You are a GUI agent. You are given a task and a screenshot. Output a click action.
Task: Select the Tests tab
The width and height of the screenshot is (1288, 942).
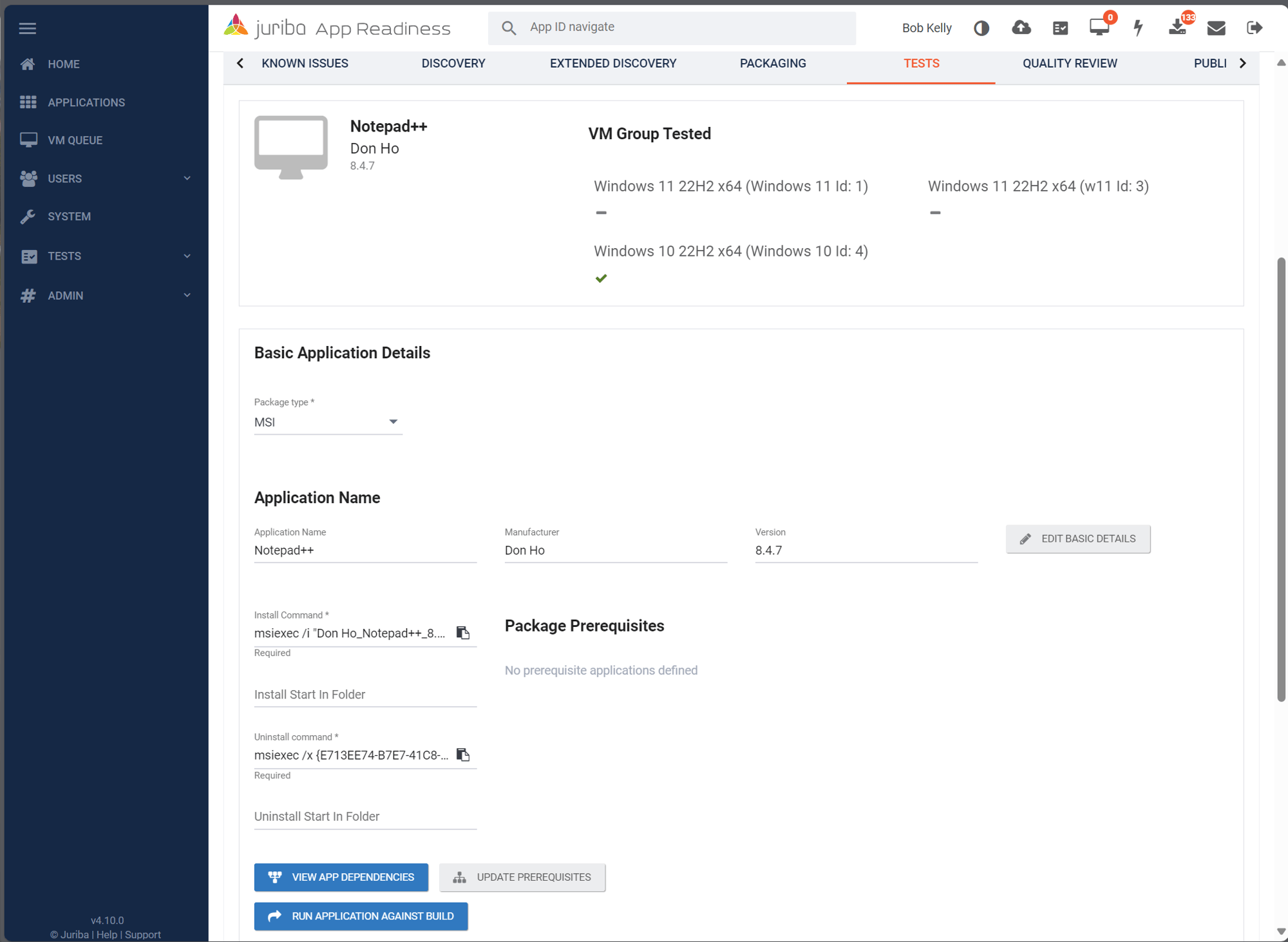(921, 63)
